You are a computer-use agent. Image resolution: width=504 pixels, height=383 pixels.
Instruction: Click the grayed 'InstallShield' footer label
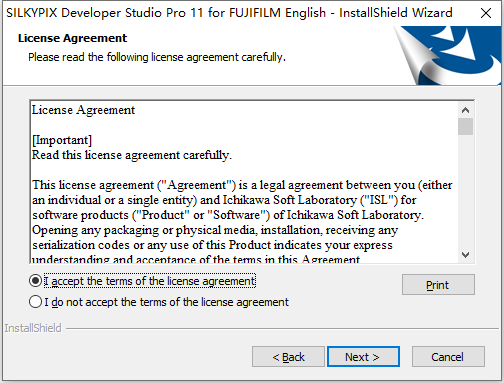tap(33, 328)
